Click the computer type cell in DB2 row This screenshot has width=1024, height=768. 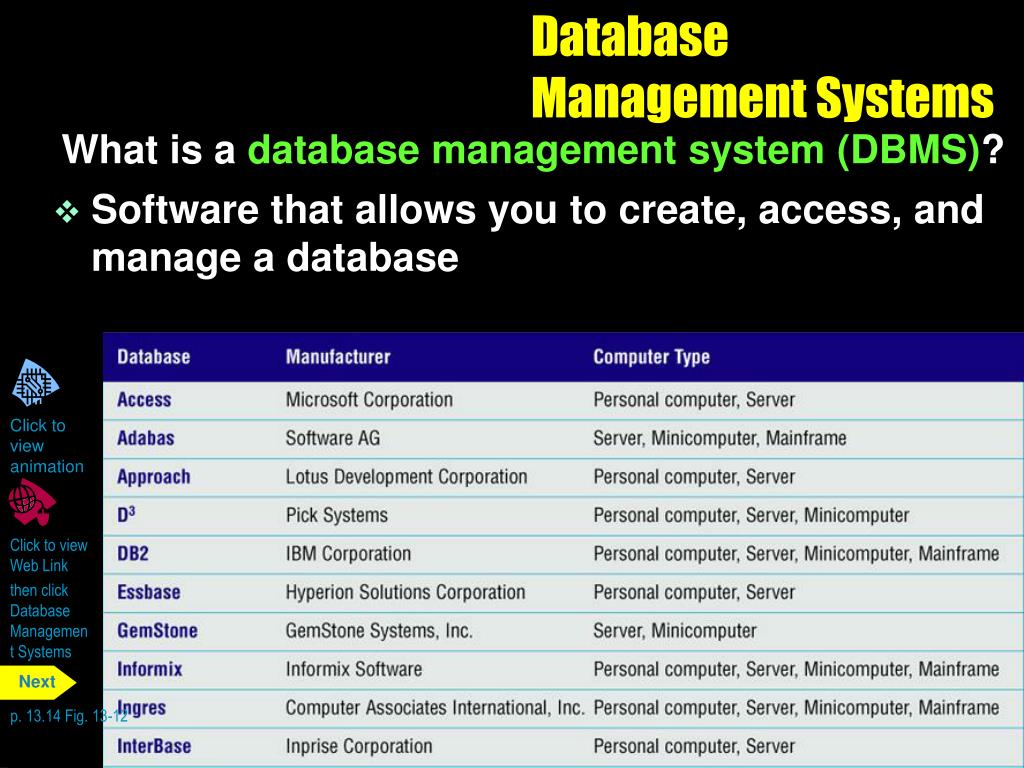796,554
